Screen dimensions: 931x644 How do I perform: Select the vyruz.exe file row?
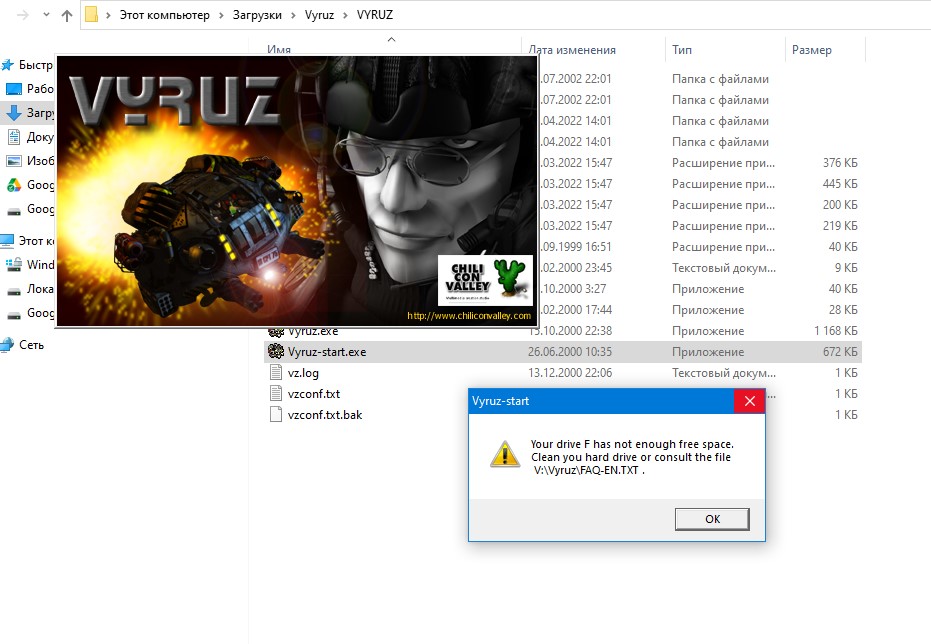click(562, 331)
